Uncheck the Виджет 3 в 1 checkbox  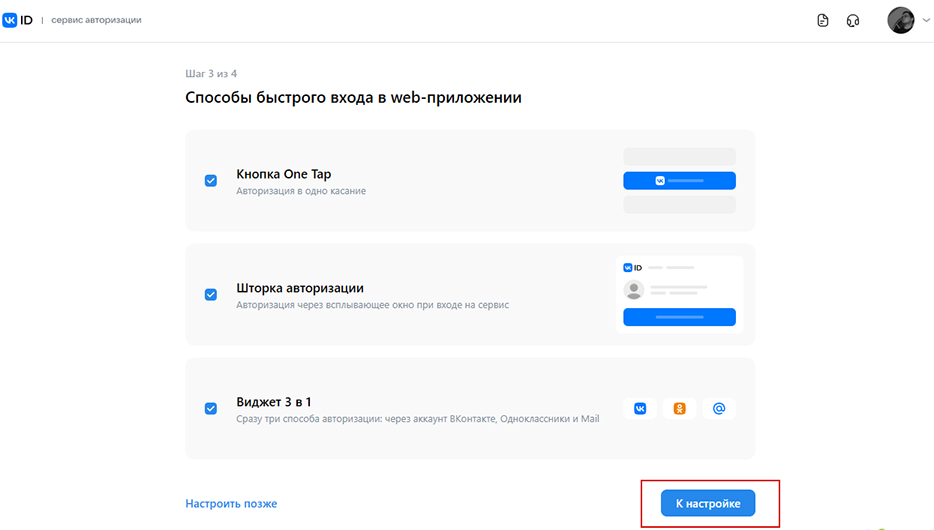(211, 409)
